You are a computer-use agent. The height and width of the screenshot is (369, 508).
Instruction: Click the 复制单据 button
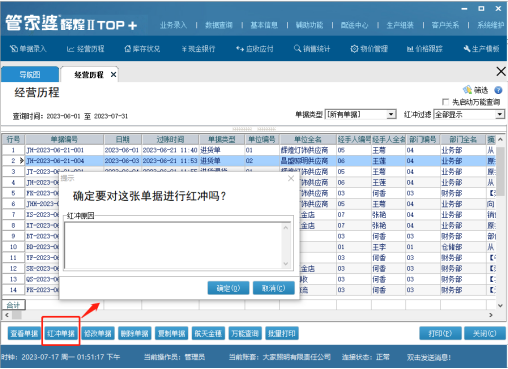coord(171,333)
